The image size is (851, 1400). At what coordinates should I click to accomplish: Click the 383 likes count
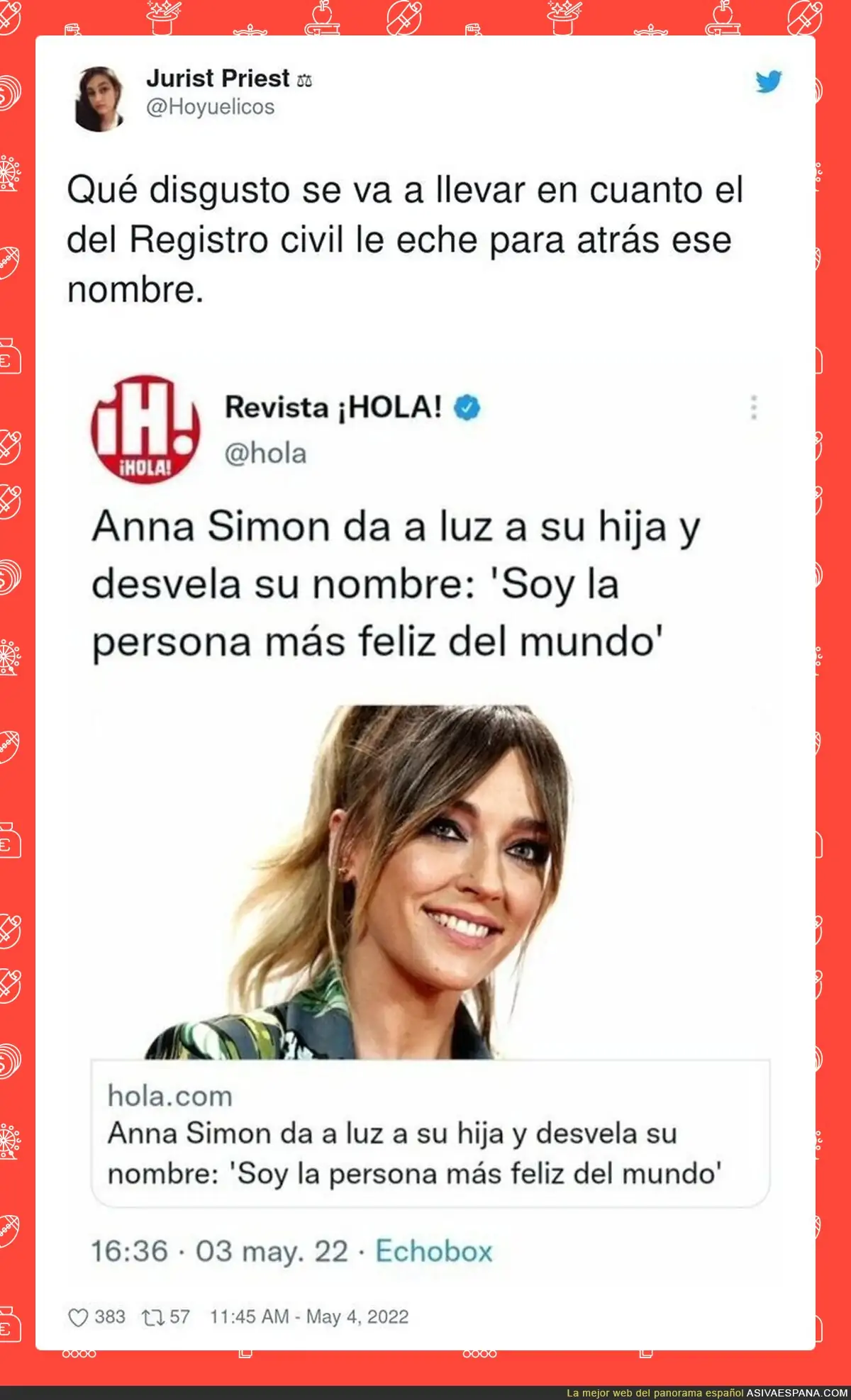pyautogui.click(x=110, y=1317)
